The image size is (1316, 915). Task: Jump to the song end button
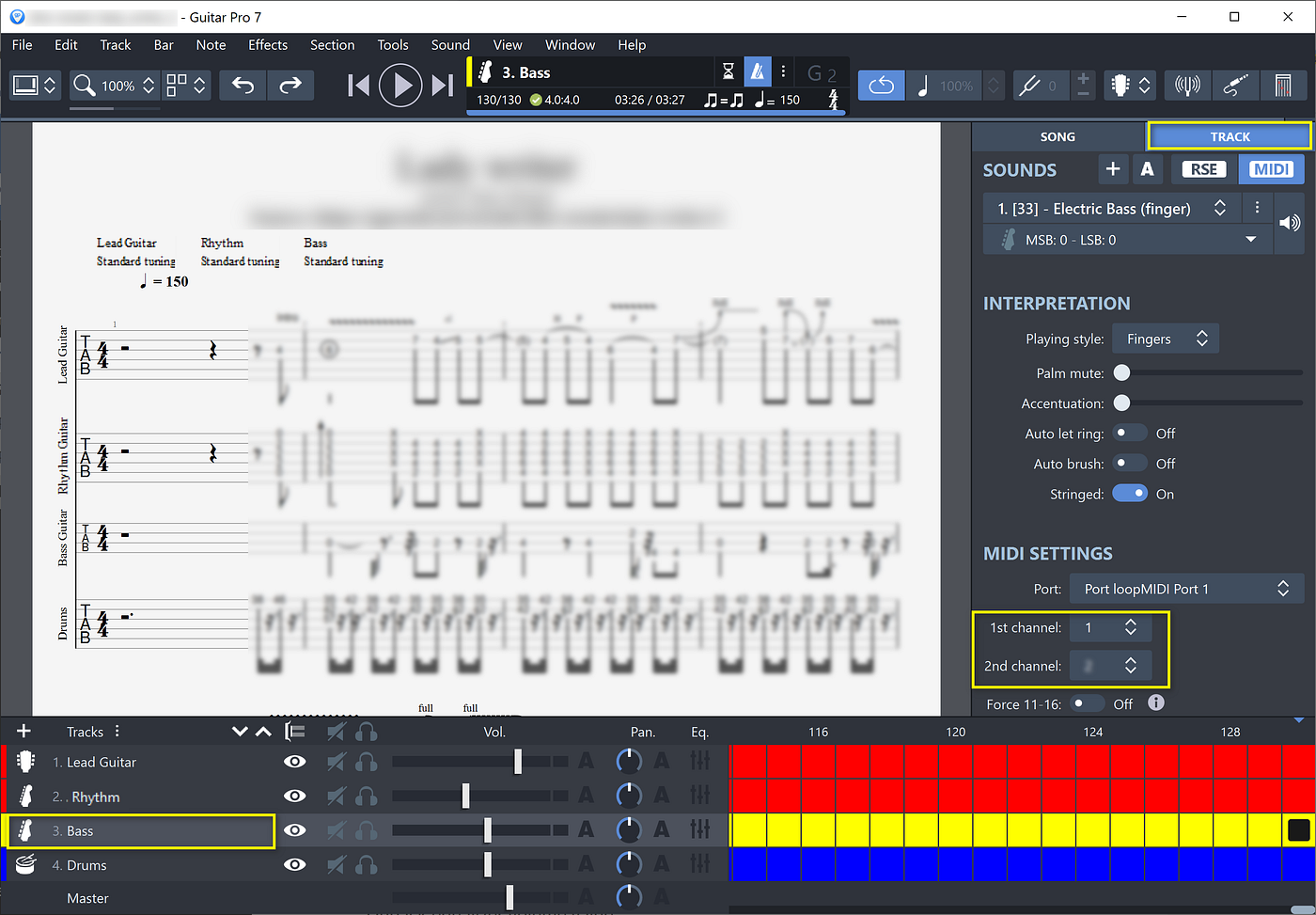pos(442,86)
